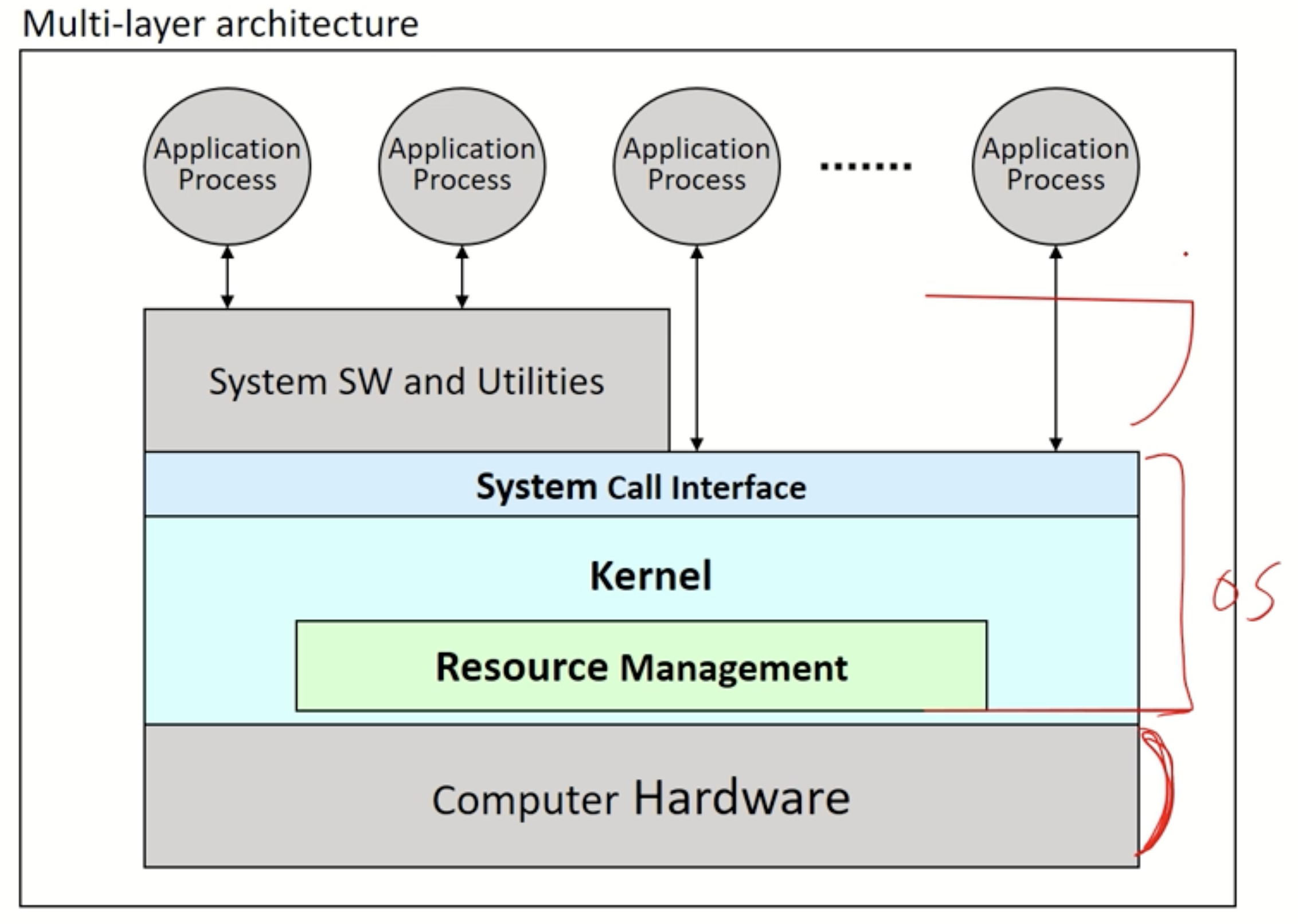Click the dotted ellipsis between process circles

866,167
